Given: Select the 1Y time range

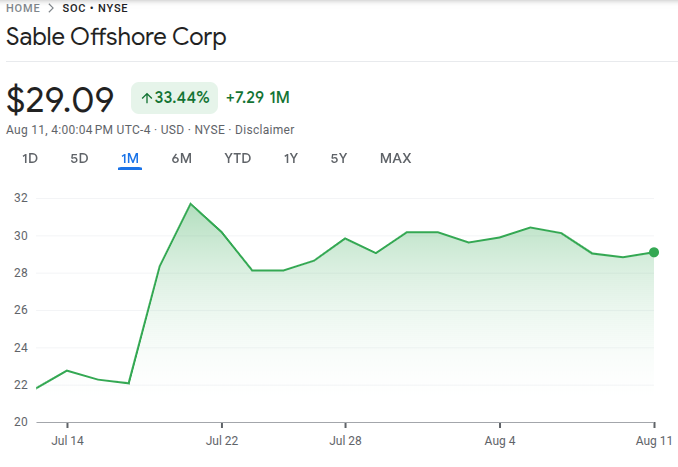Looking at the screenshot, I should pyautogui.click(x=290, y=158).
